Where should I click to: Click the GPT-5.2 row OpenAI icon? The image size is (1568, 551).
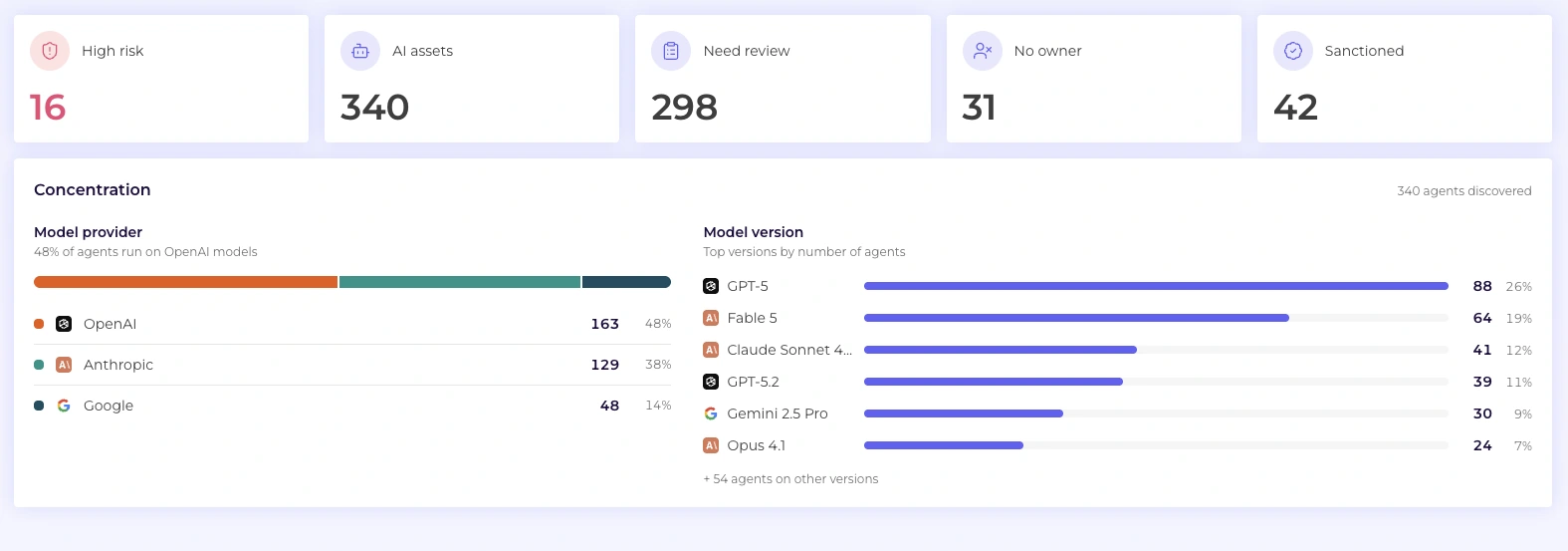tap(711, 382)
